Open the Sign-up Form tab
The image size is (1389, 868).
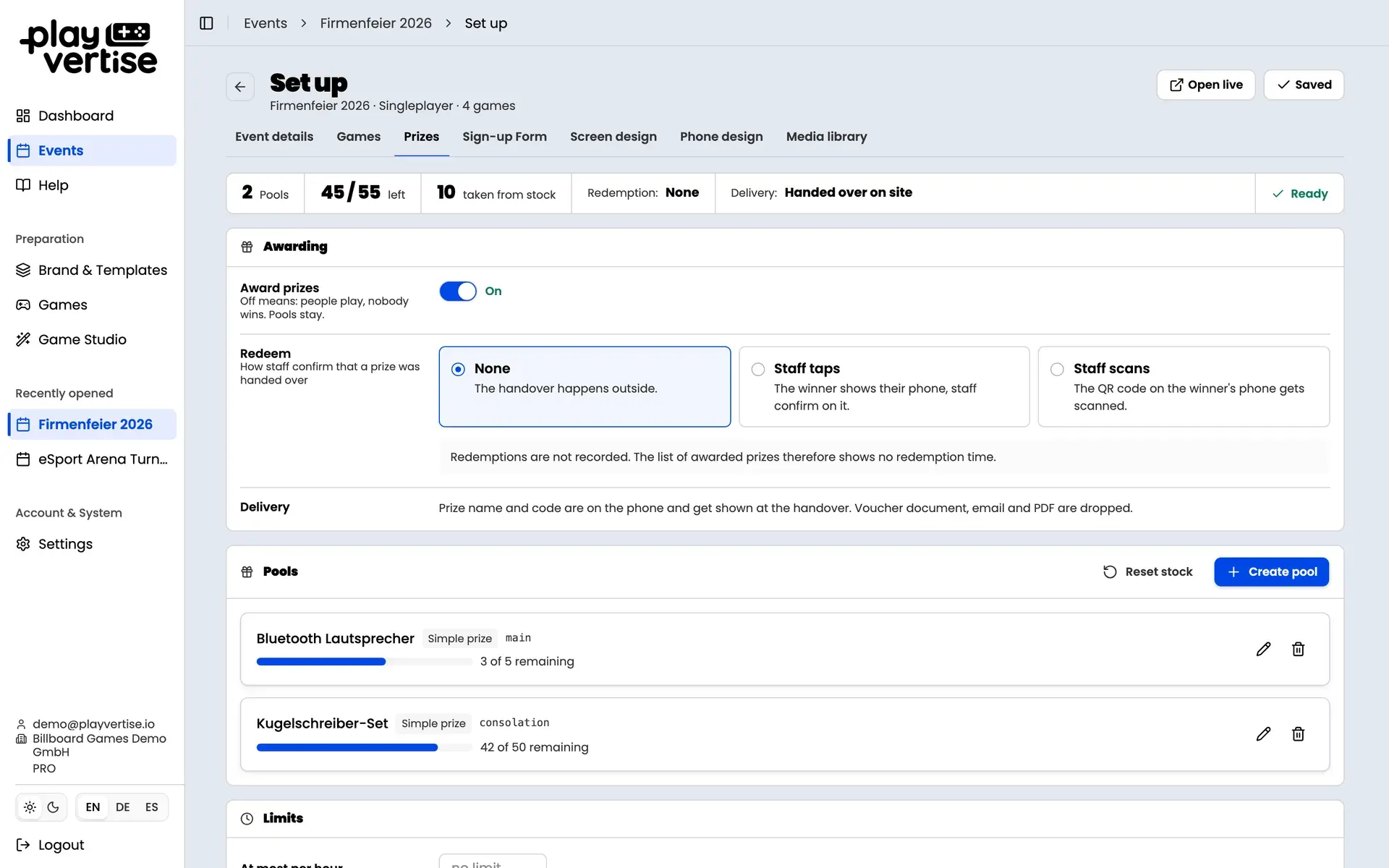[504, 137]
